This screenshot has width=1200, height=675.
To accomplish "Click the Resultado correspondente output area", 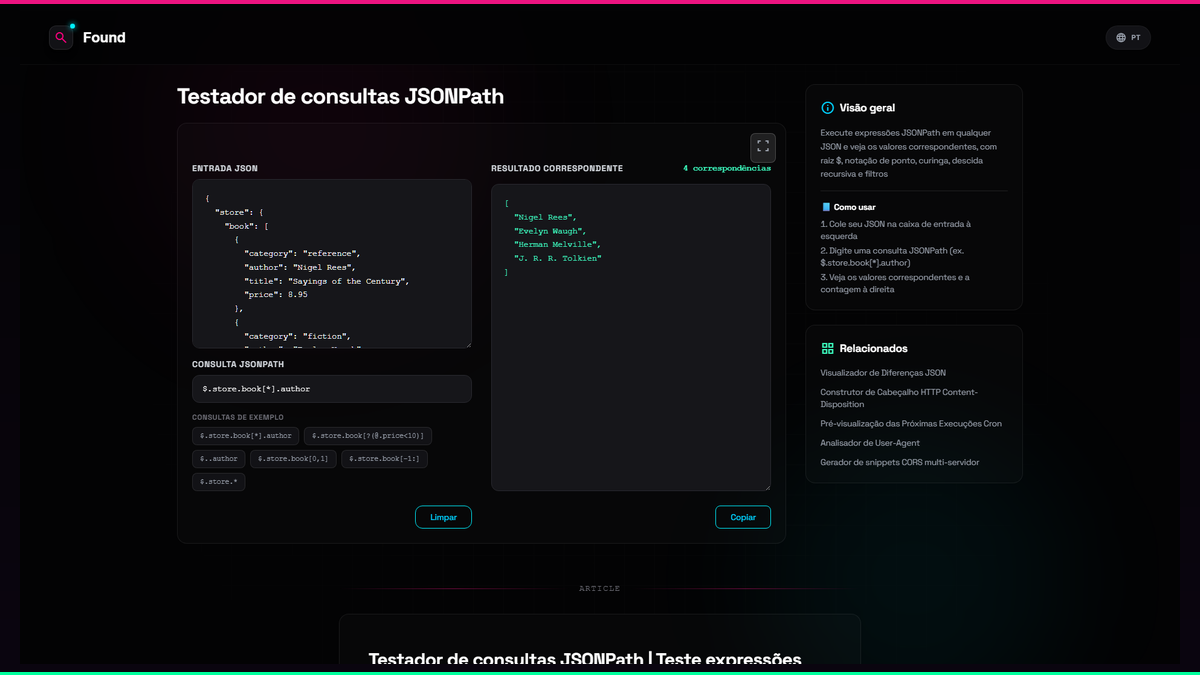I will [631, 337].
